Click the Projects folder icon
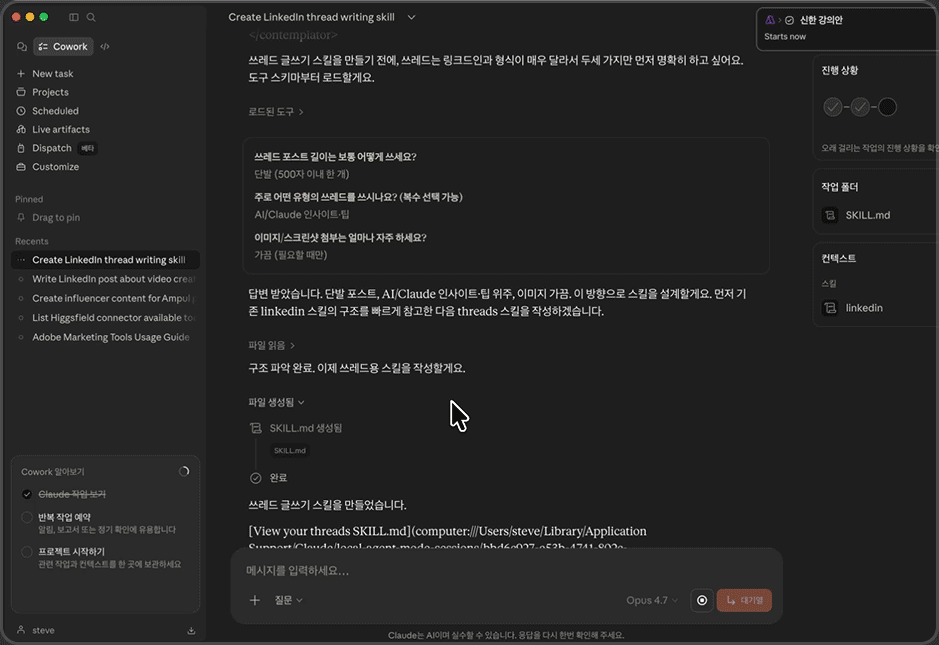939x645 pixels. (21, 92)
